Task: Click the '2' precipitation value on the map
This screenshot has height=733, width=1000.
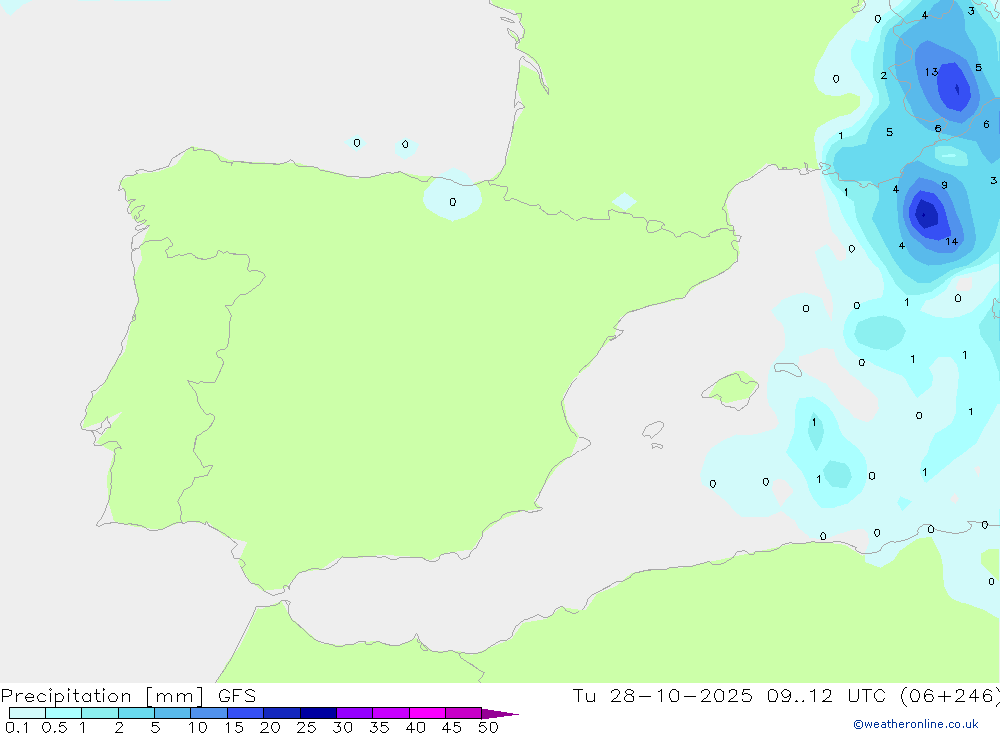Action: 883,75
